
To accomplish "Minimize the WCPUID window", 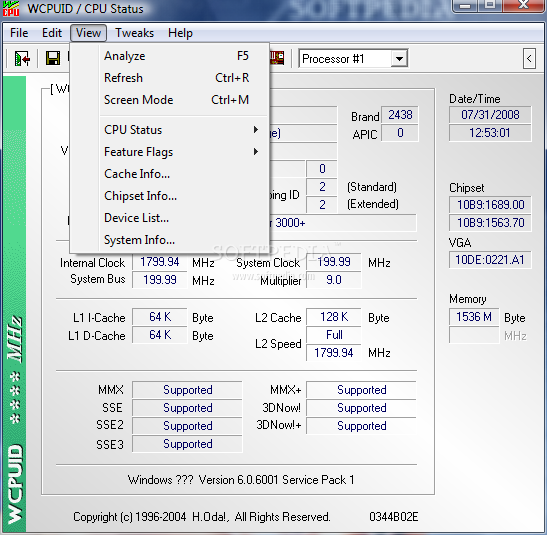I will point(465,5).
